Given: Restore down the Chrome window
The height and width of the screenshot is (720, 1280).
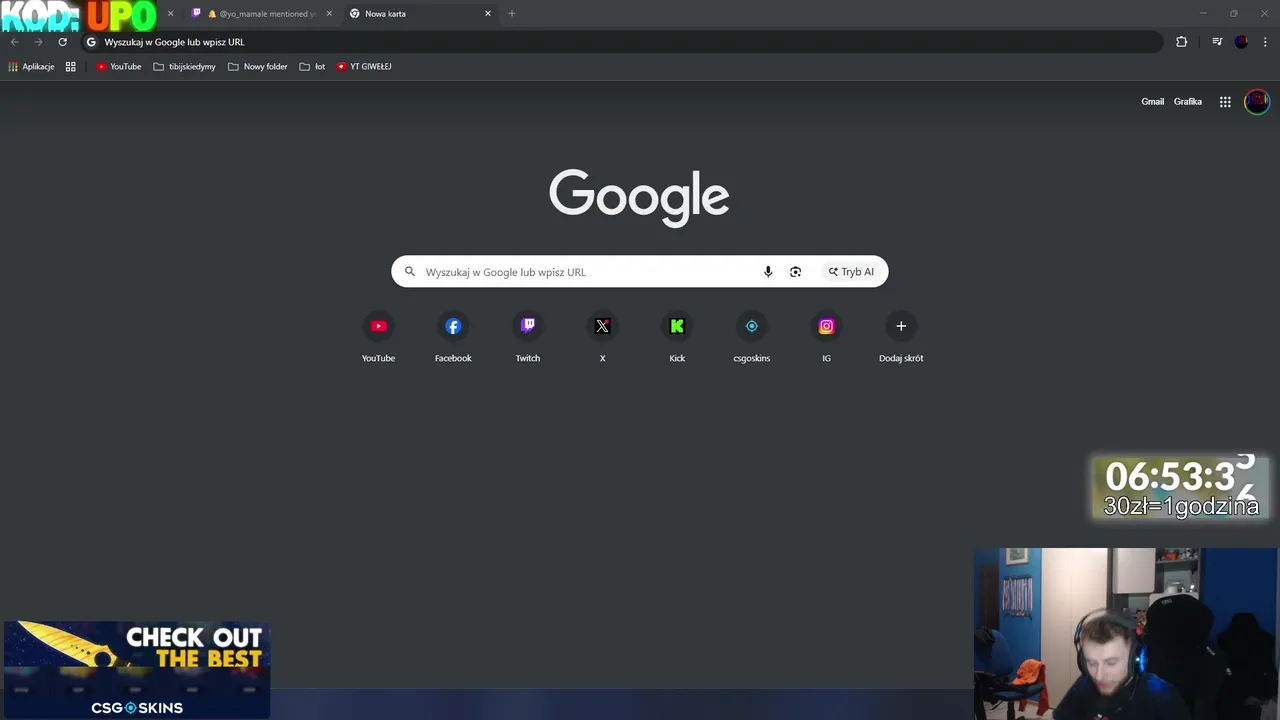Looking at the screenshot, I should [1234, 14].
